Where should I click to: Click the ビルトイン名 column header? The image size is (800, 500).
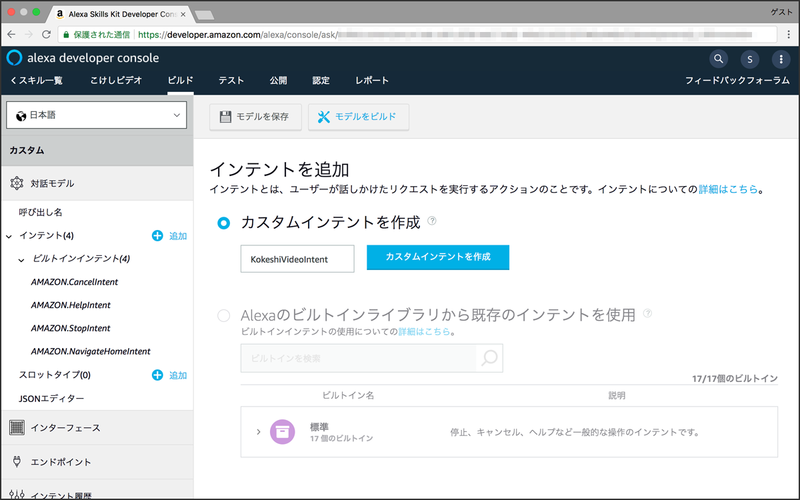348,395
